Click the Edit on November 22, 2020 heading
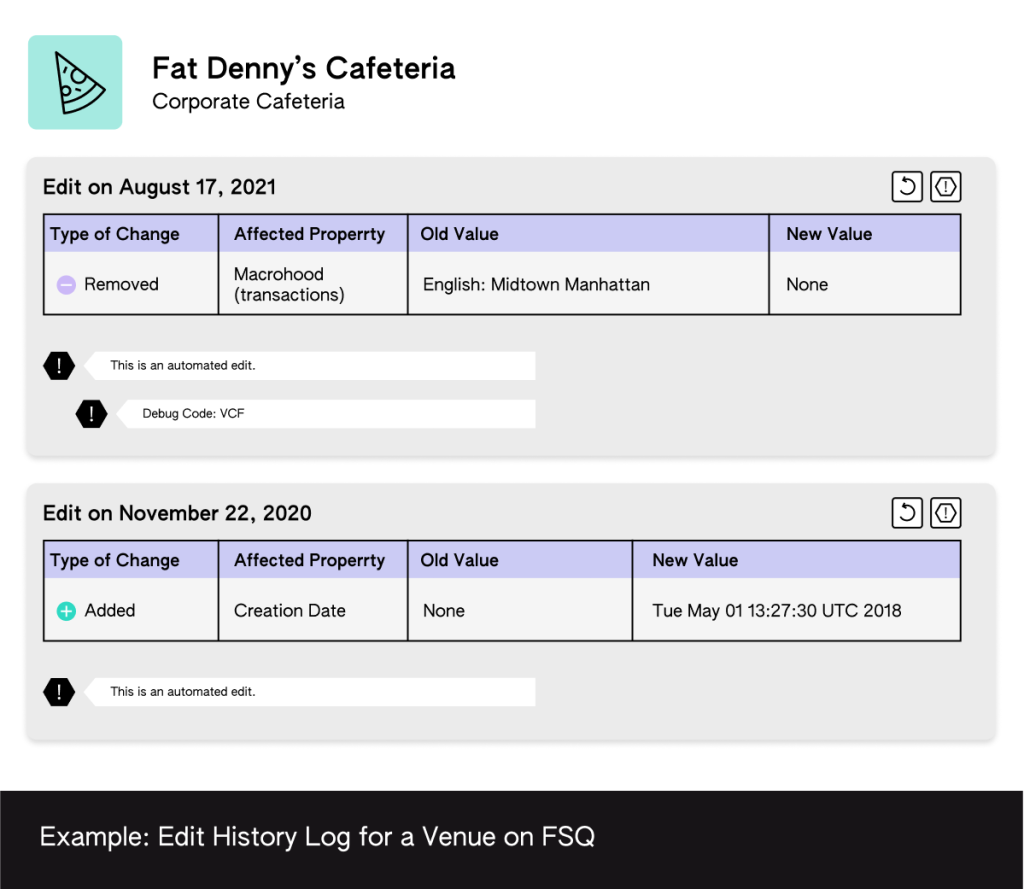1024x889 pixels. [177, 513]
